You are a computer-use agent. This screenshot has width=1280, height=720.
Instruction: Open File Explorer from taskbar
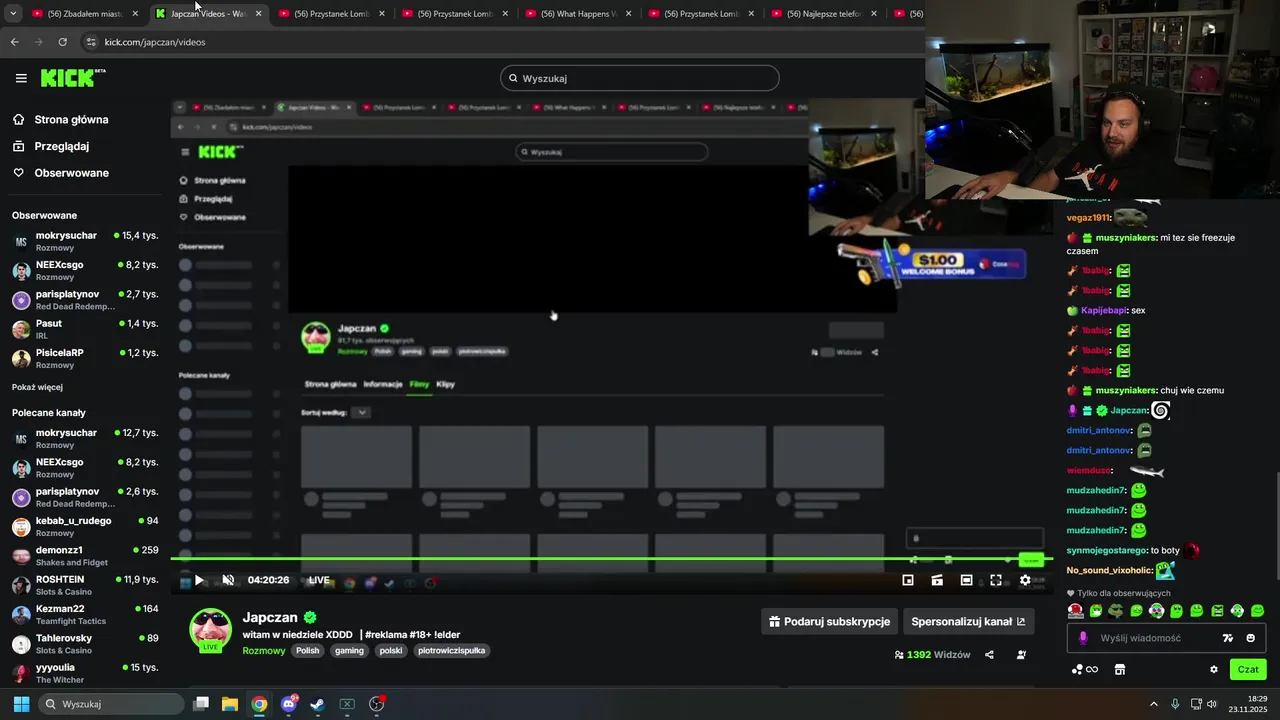230,704
